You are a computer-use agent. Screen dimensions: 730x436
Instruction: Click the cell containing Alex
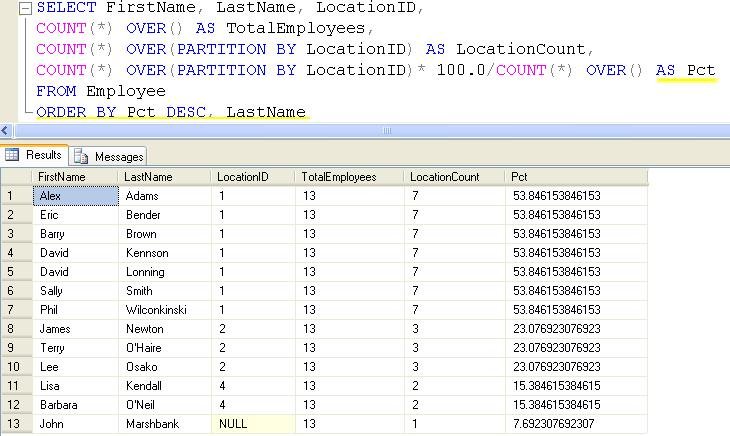point(76,196)
